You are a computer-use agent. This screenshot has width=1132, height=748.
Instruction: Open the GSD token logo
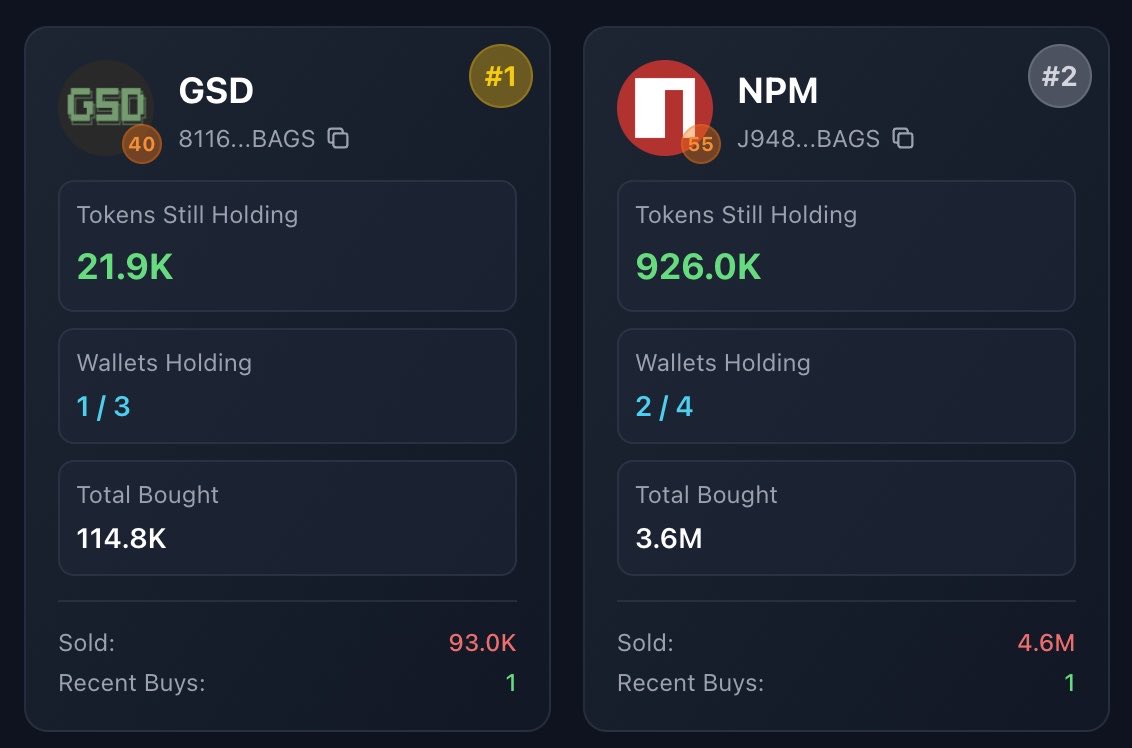105,108
